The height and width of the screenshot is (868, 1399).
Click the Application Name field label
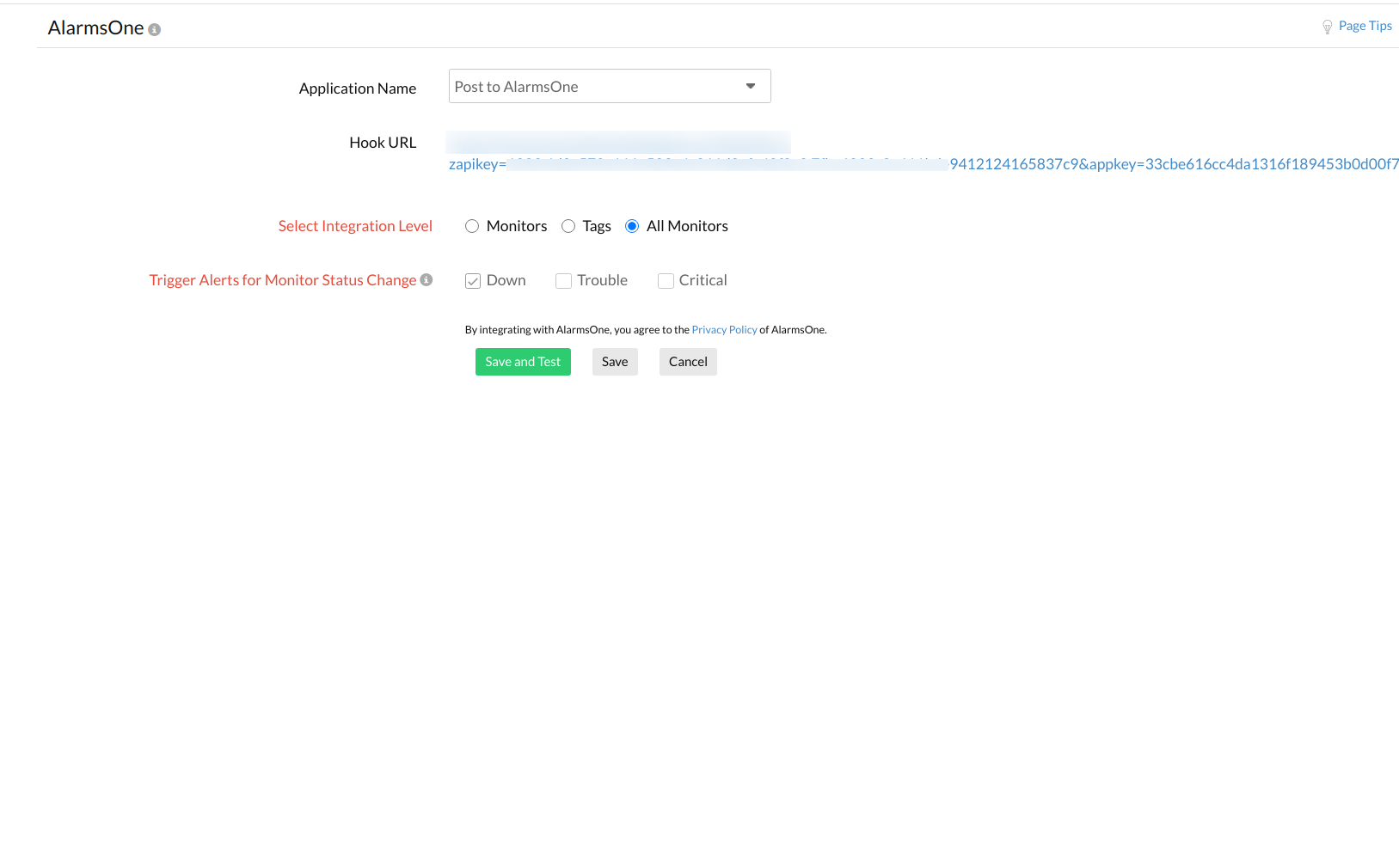pyautogui.click(x=358, y=89)
